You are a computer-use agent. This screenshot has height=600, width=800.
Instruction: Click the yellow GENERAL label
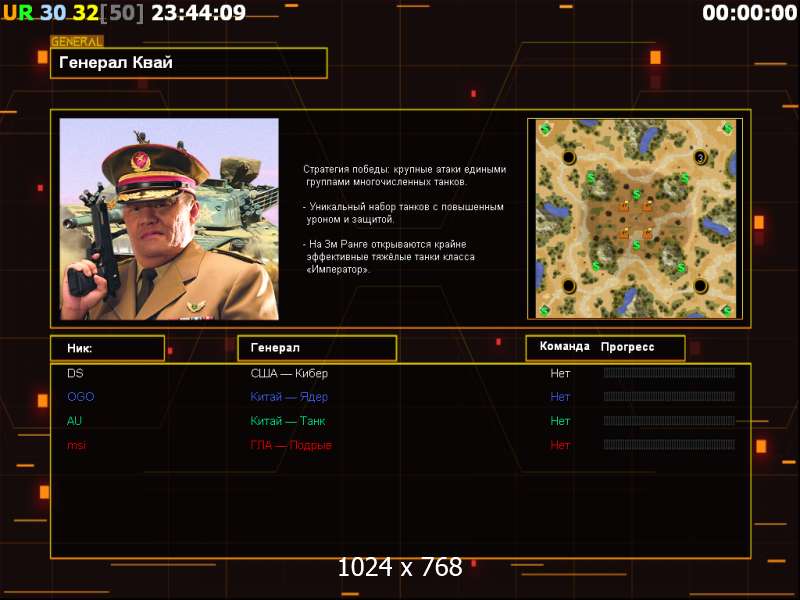77,41
